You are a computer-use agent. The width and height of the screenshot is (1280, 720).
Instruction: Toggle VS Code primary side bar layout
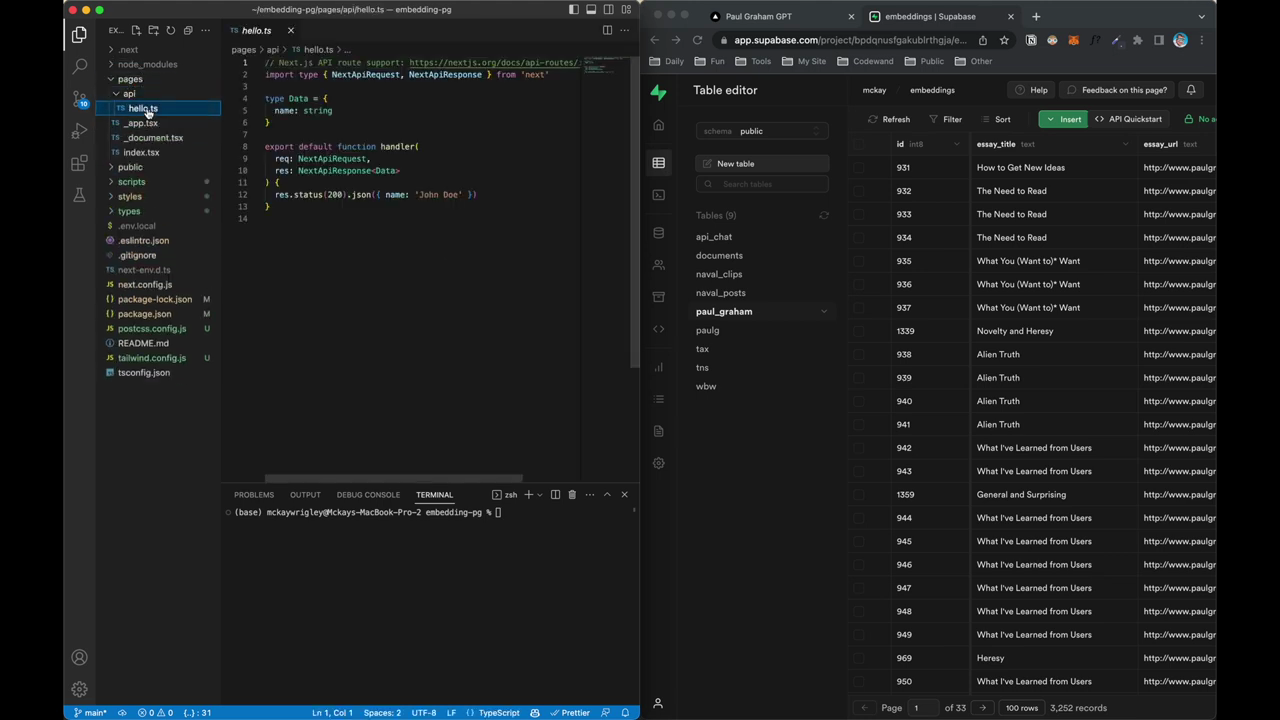click(x=574, y=9)
